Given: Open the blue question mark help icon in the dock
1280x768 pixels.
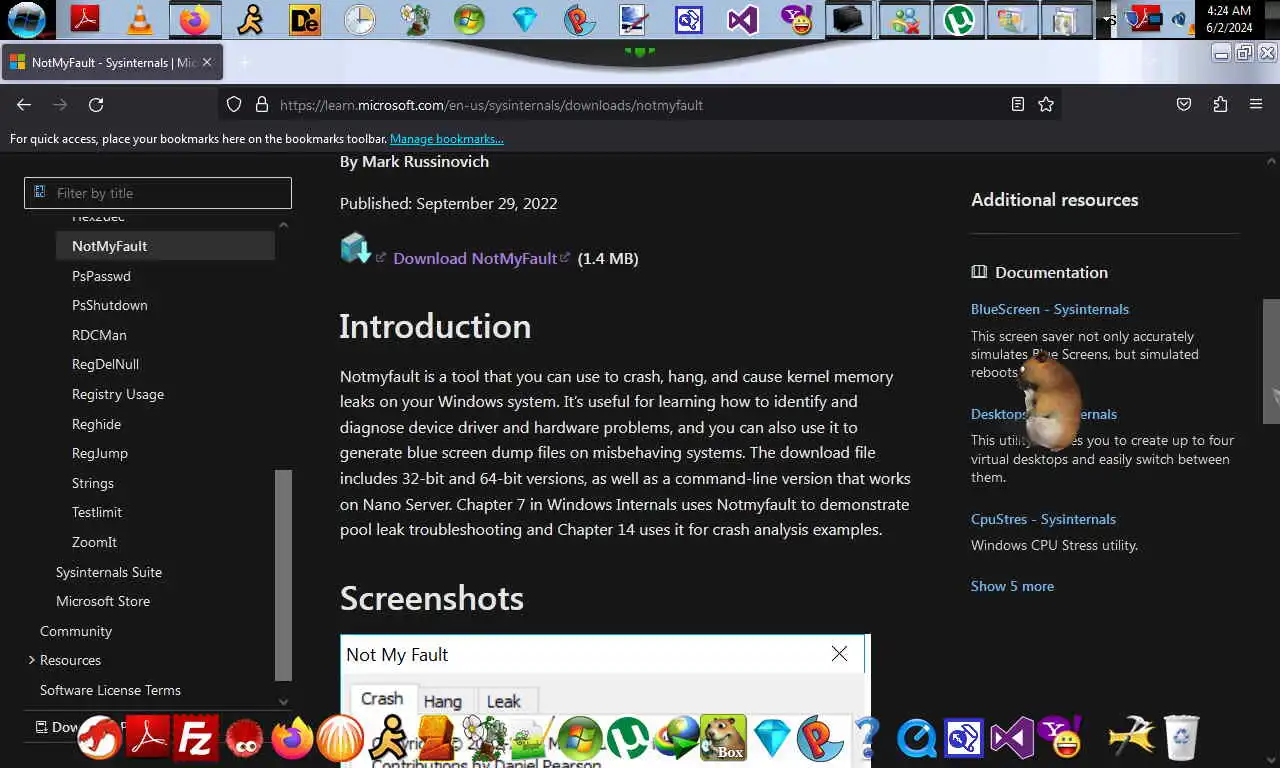Looking at the screenshot, I should (868, 738).
